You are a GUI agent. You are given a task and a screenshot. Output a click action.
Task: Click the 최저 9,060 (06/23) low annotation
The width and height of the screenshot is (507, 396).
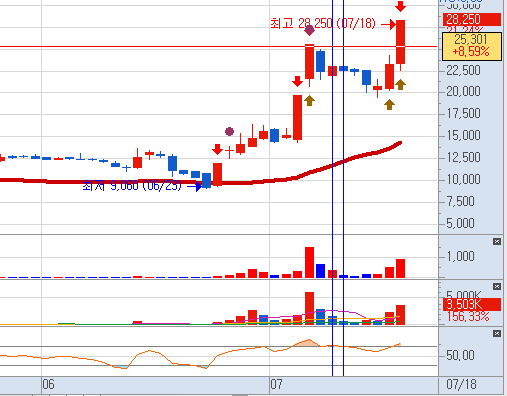coord(132,186)
